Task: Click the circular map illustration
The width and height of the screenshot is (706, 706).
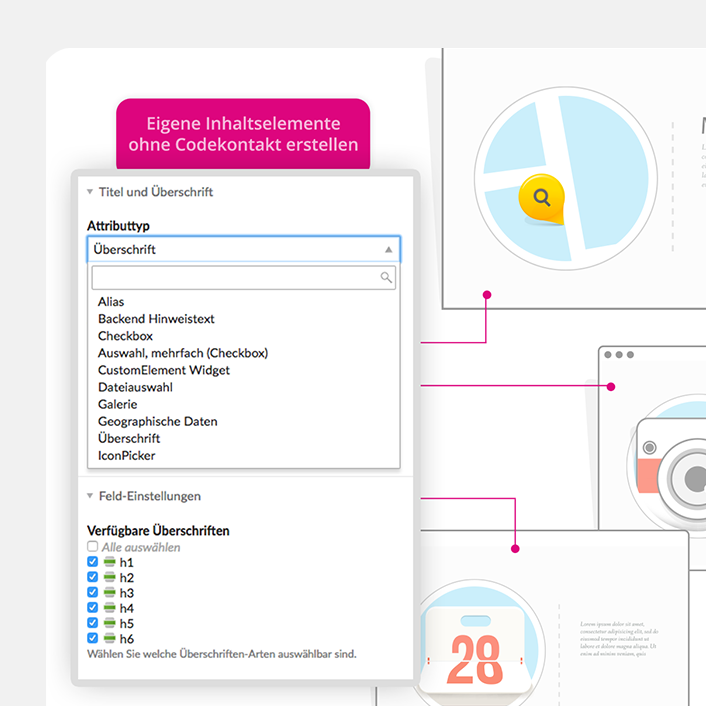Action: coord(566,178)
